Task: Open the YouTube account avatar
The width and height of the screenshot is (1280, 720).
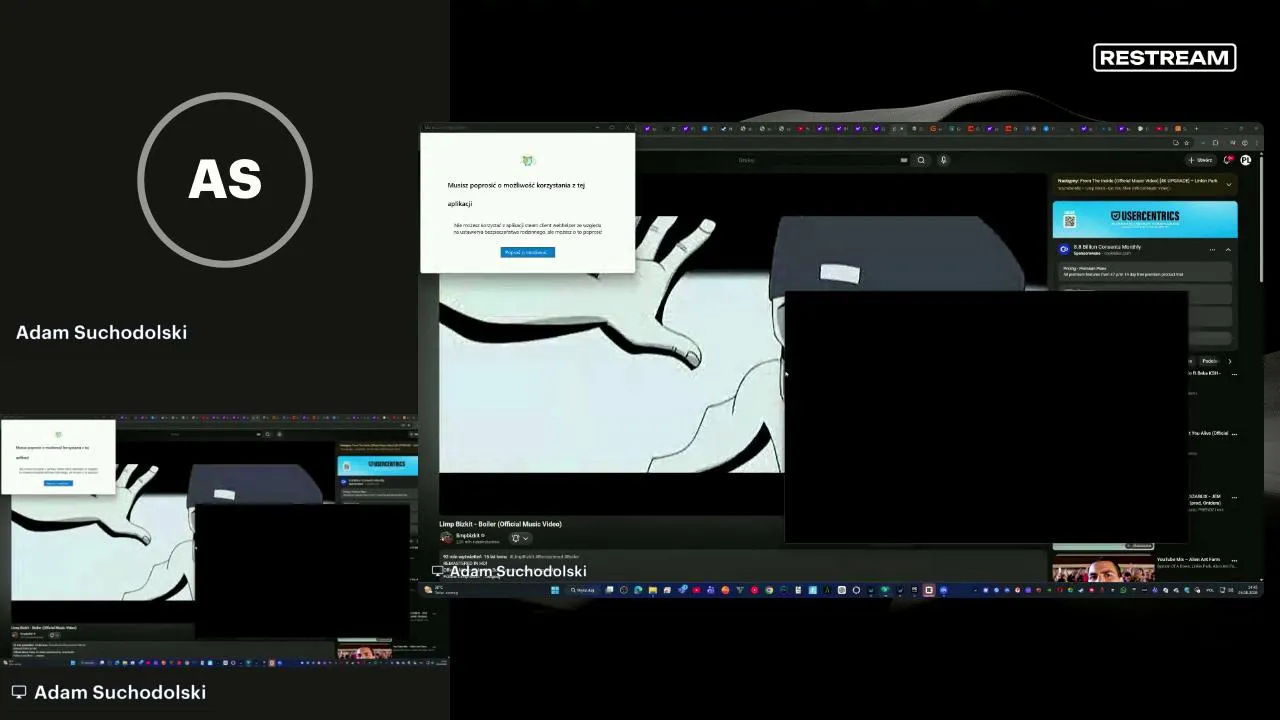Action: click(x=1246, y=160)
